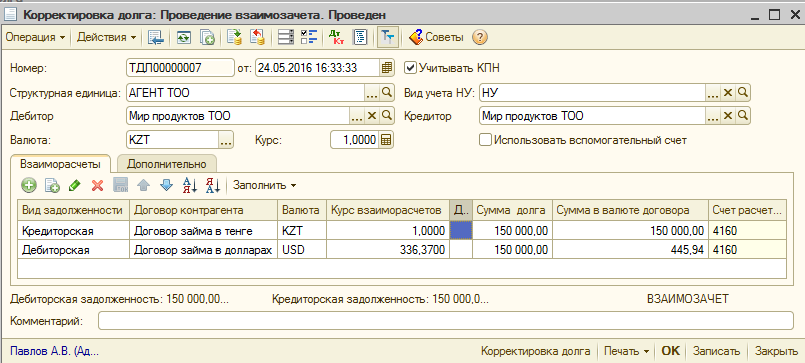
Task: Open the magnifier for Вид учета НУ
Action: [x=742, y=93]
